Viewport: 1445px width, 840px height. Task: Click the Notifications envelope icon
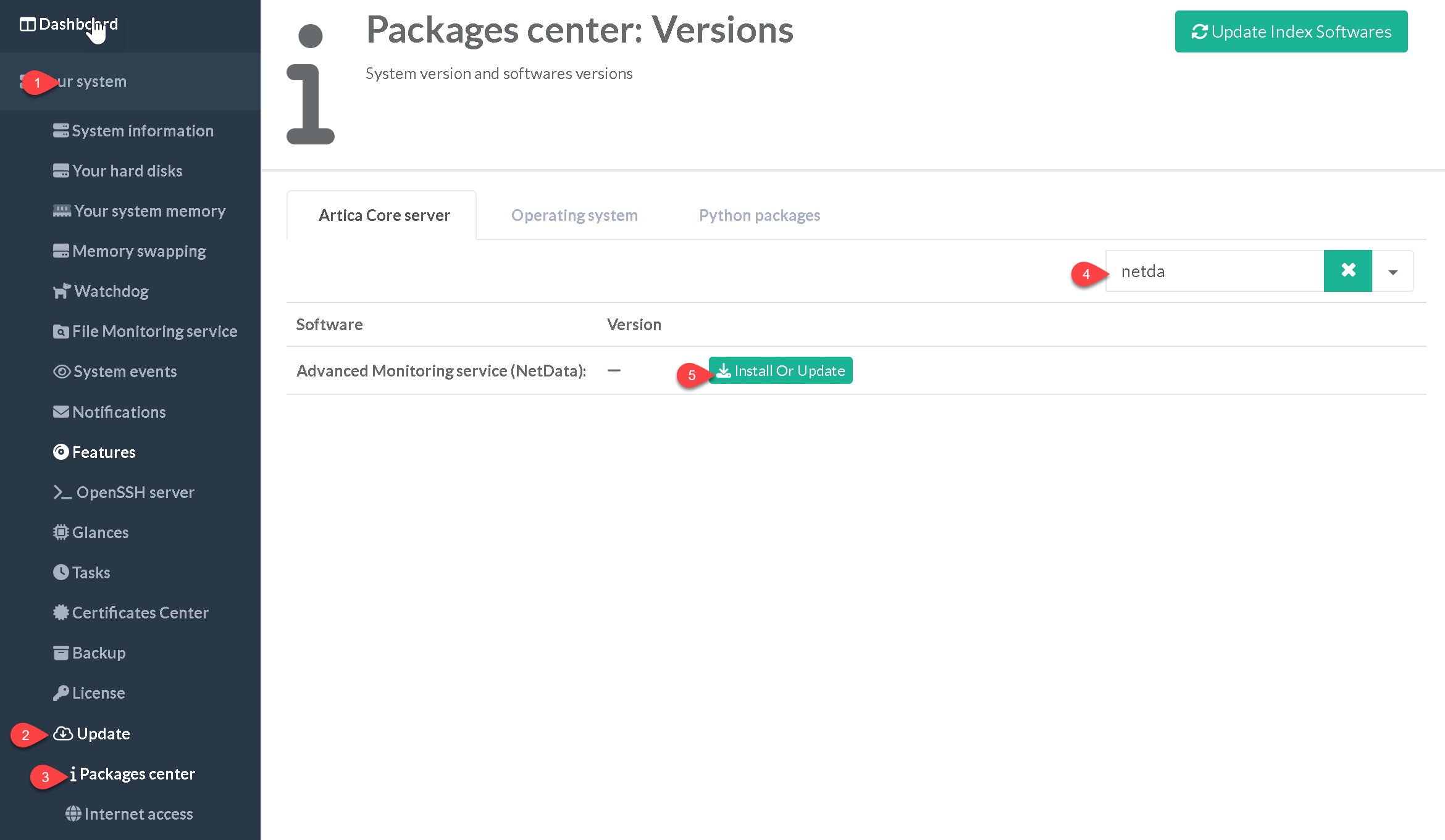(61, 412)
